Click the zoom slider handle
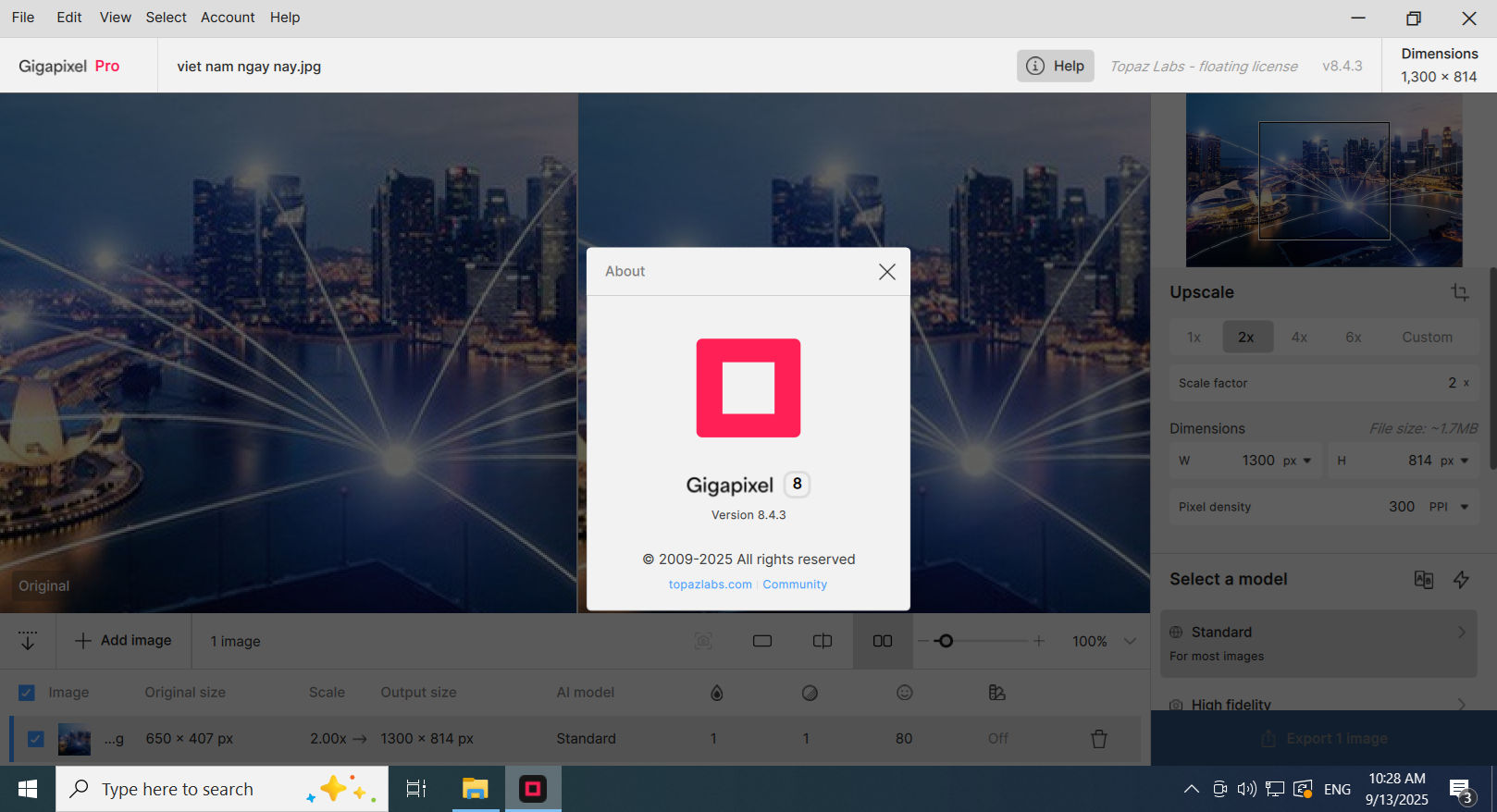This screenshot has width=1497, height=812. (x=945, y=641)
